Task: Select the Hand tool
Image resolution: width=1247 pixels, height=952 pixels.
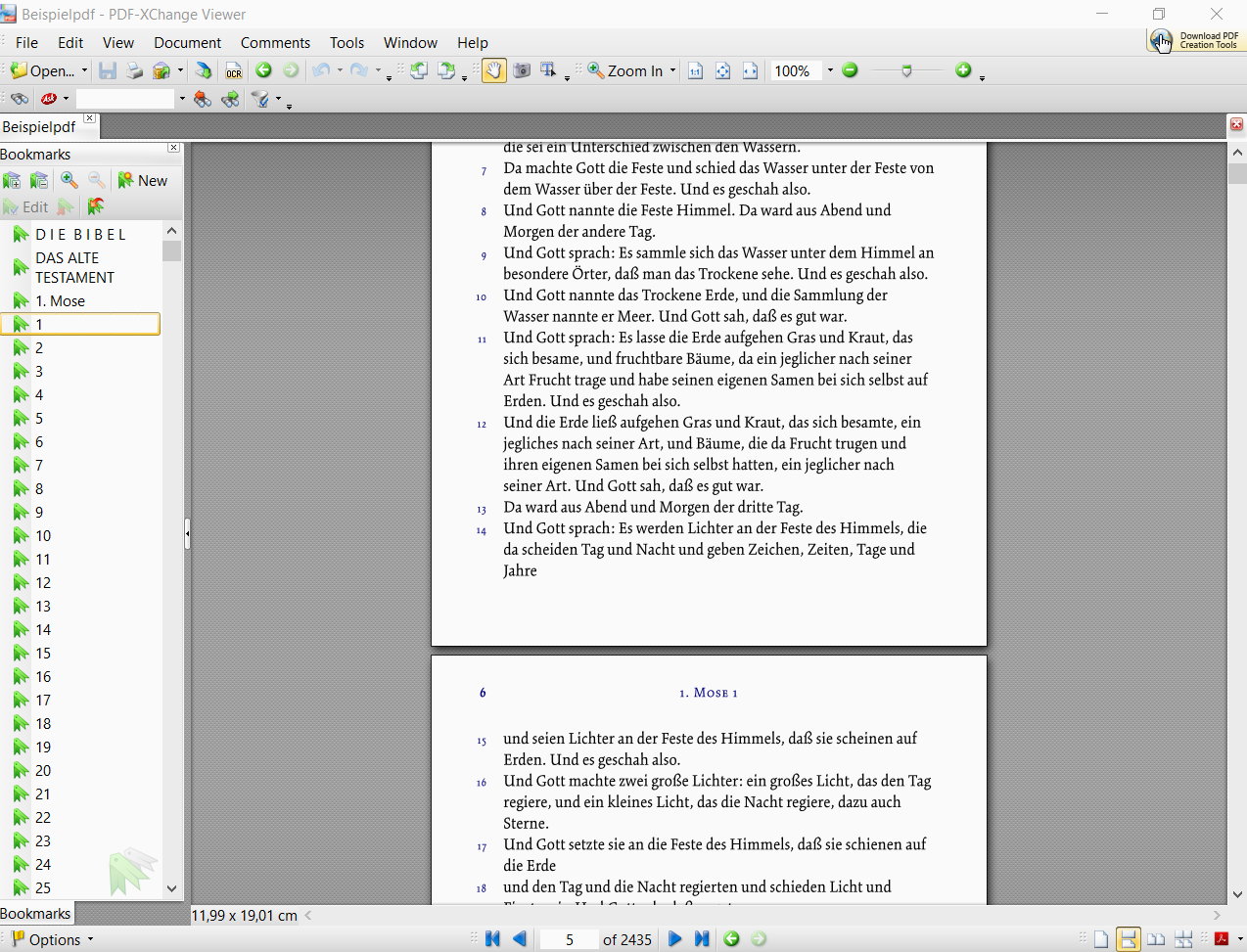Action: click(494, 70)
